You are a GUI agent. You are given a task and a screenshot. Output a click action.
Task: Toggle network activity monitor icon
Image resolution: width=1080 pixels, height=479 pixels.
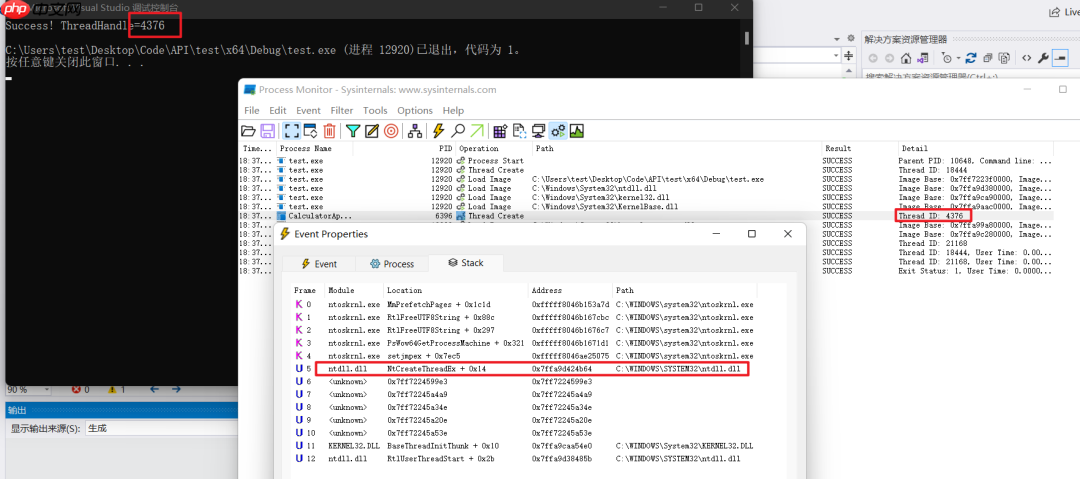coord(539,130)
